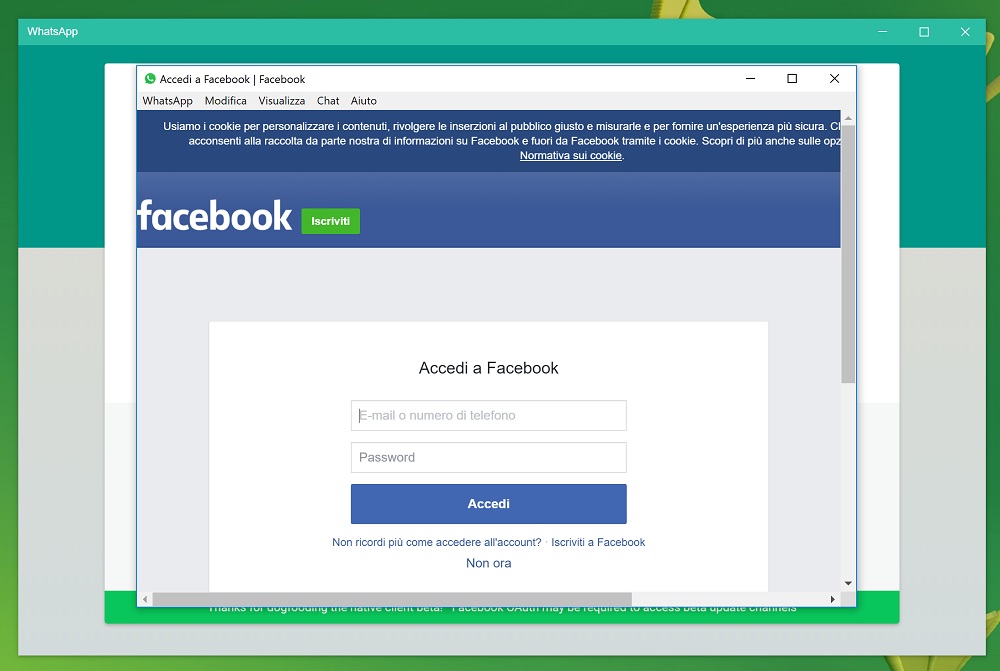Click the scroll down arrow of vertical scrollbar
The width and height of the screenshot is (1000, 671).
click(x=848, y=583)
